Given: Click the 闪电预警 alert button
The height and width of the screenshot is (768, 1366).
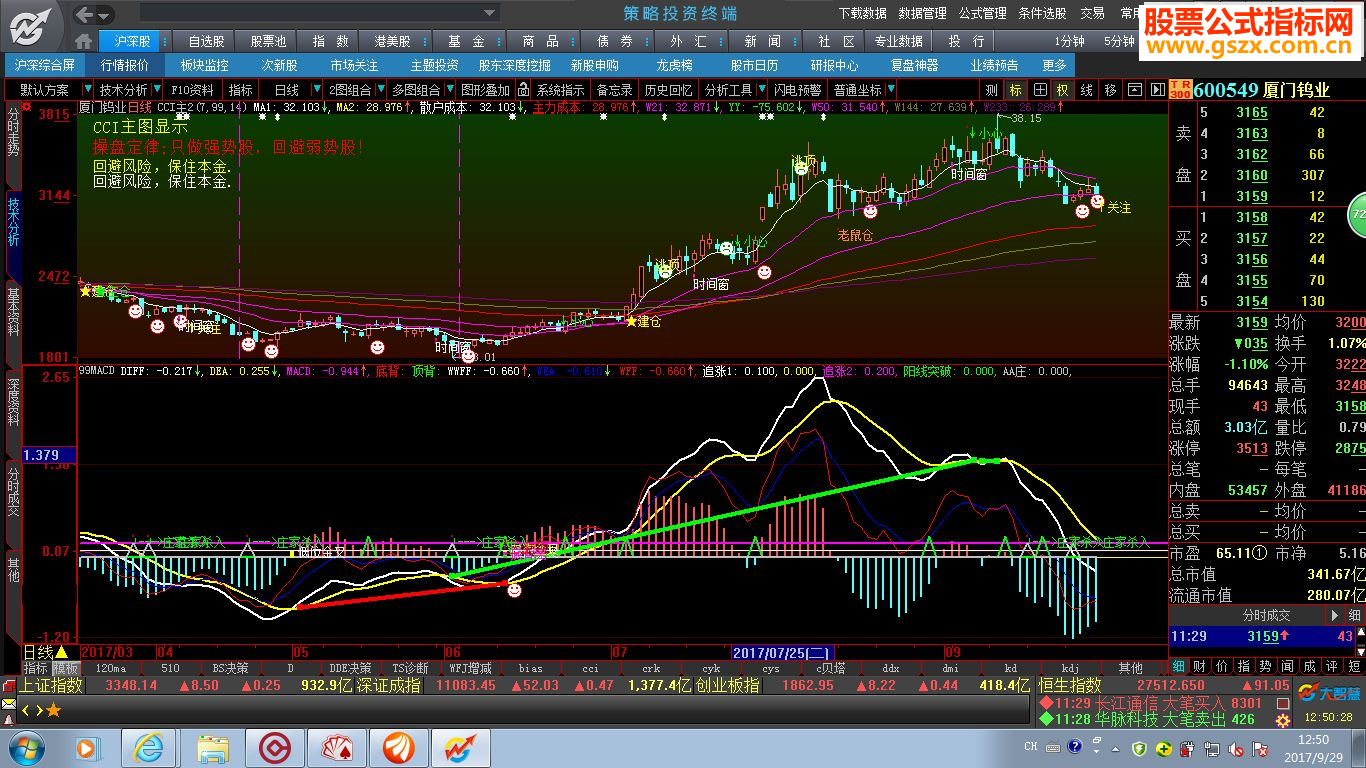Looking at the screenshot, I should click(797, 90).
